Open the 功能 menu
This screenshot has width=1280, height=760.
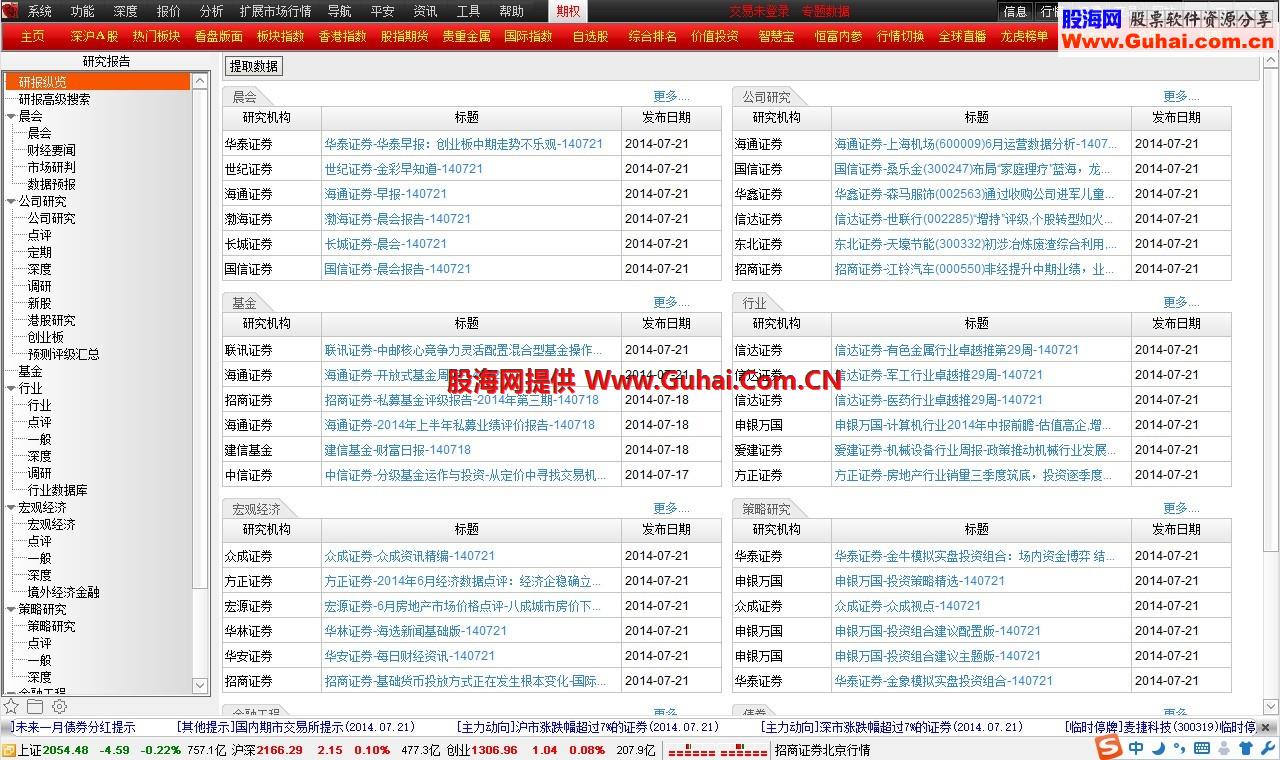[83, 11]
